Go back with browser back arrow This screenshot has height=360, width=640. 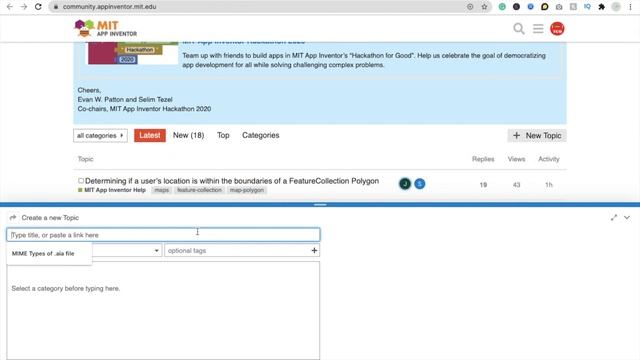(x=10, y=7)
